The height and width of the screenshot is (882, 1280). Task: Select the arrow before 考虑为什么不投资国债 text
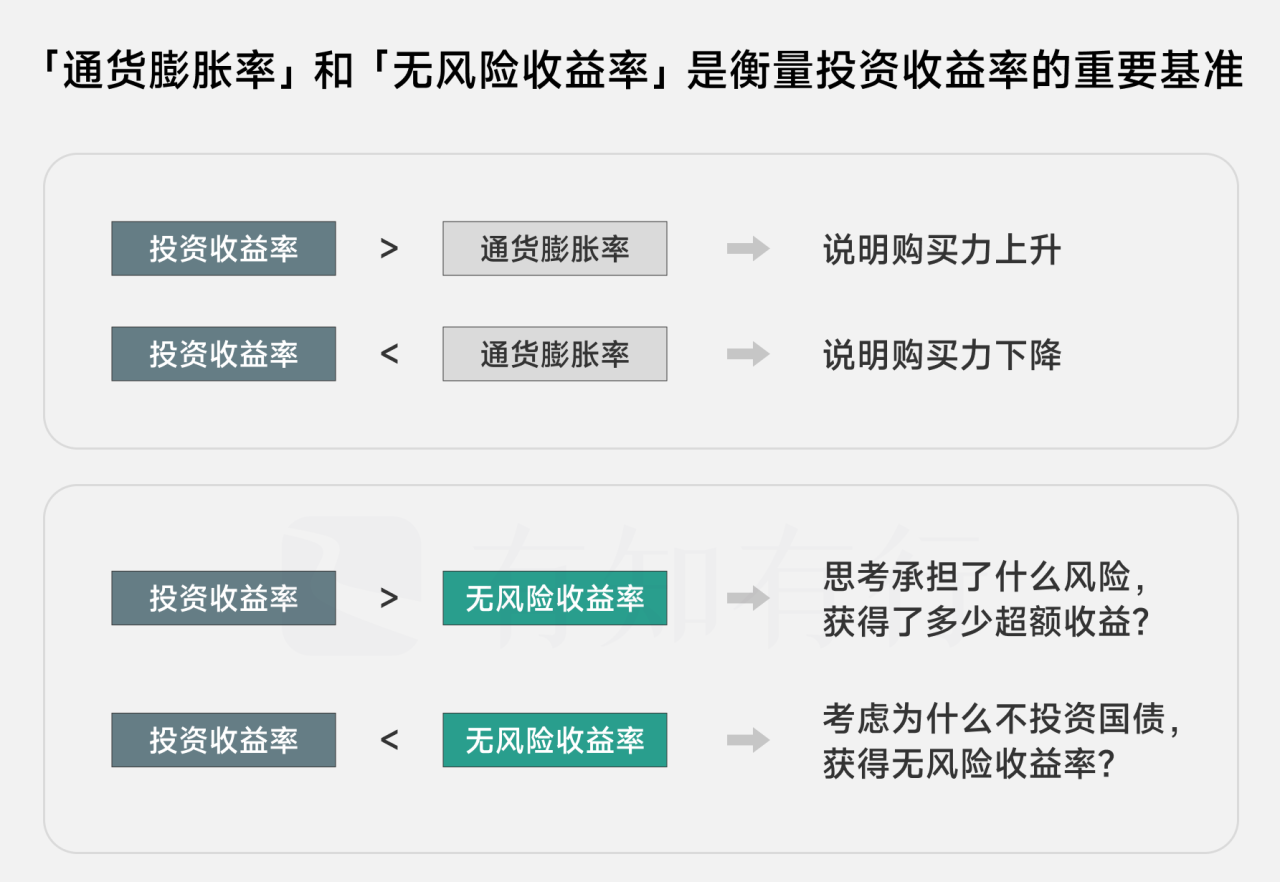(x=747, y=740)
